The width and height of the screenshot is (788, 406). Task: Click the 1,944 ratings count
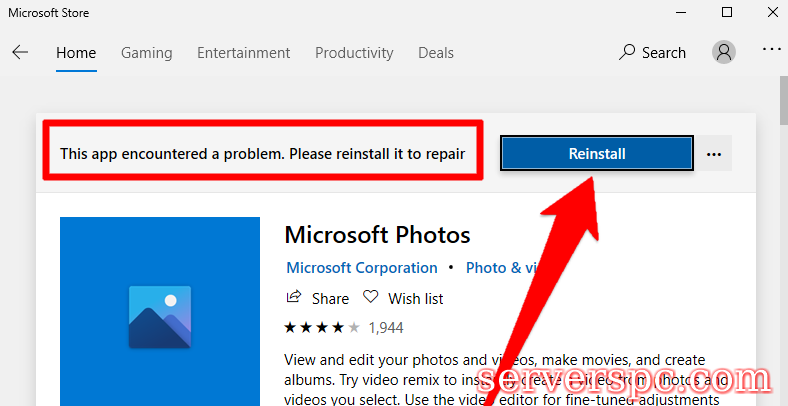(x=386, y=327)
